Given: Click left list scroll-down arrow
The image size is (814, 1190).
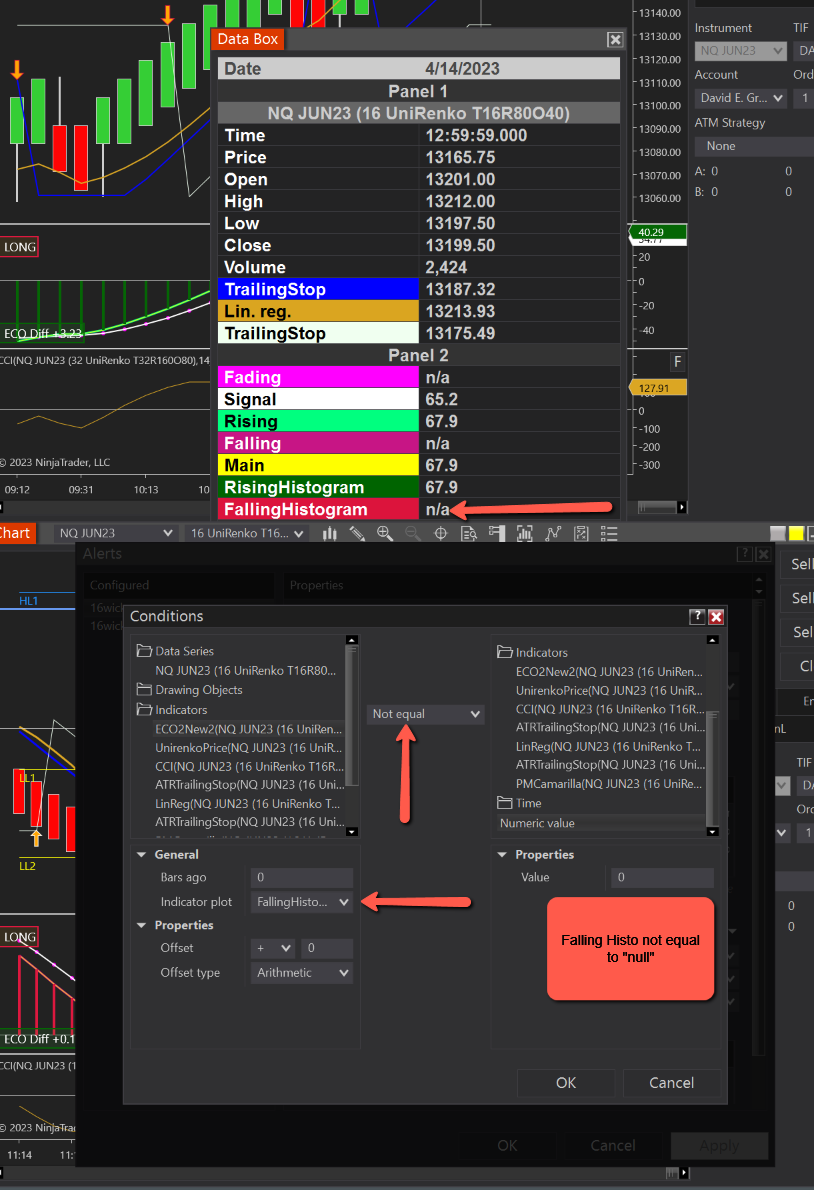Looking at the screenshot, I should tap(352, 832).
